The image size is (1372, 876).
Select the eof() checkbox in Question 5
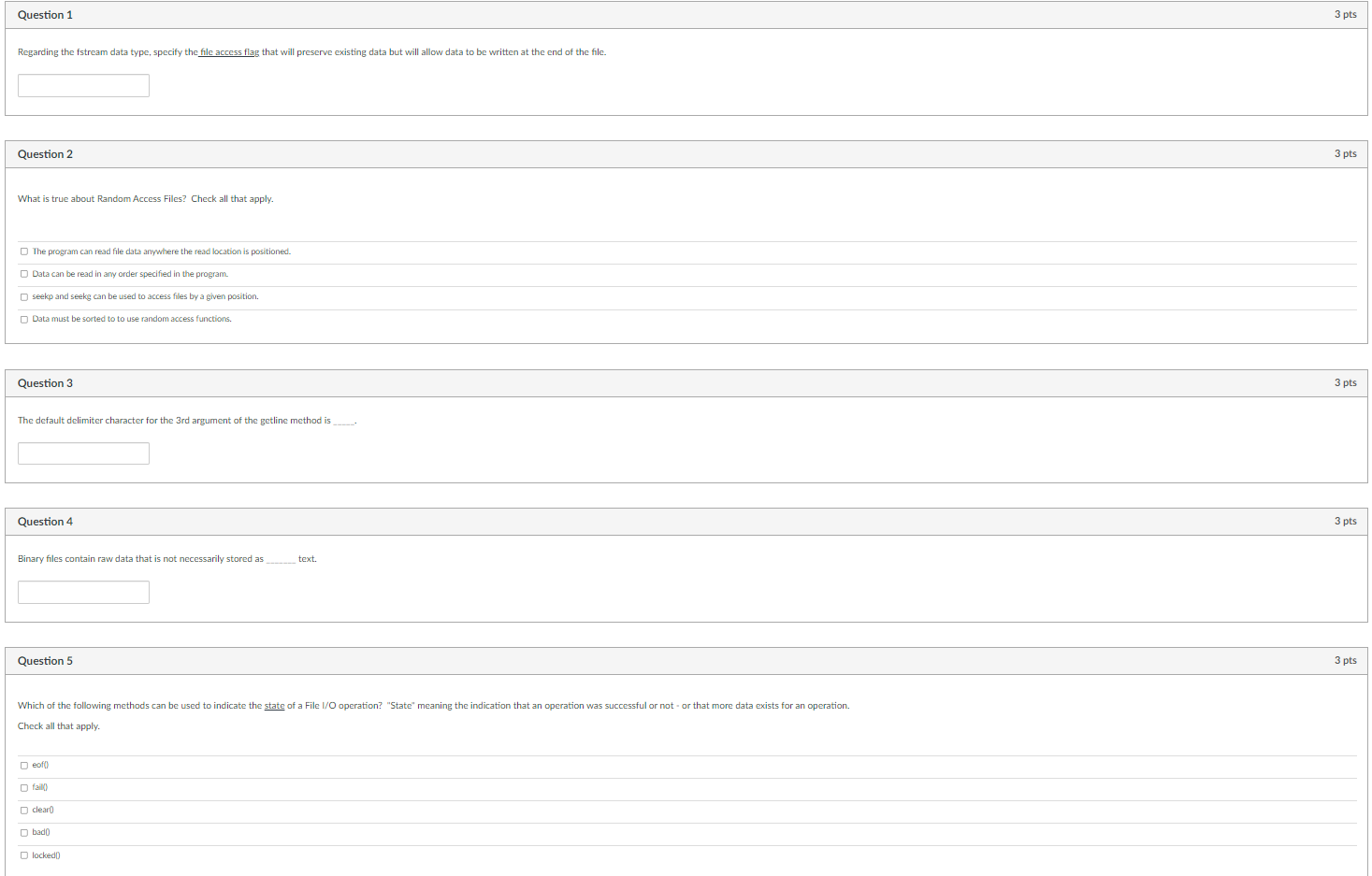(x=23, y=764)
